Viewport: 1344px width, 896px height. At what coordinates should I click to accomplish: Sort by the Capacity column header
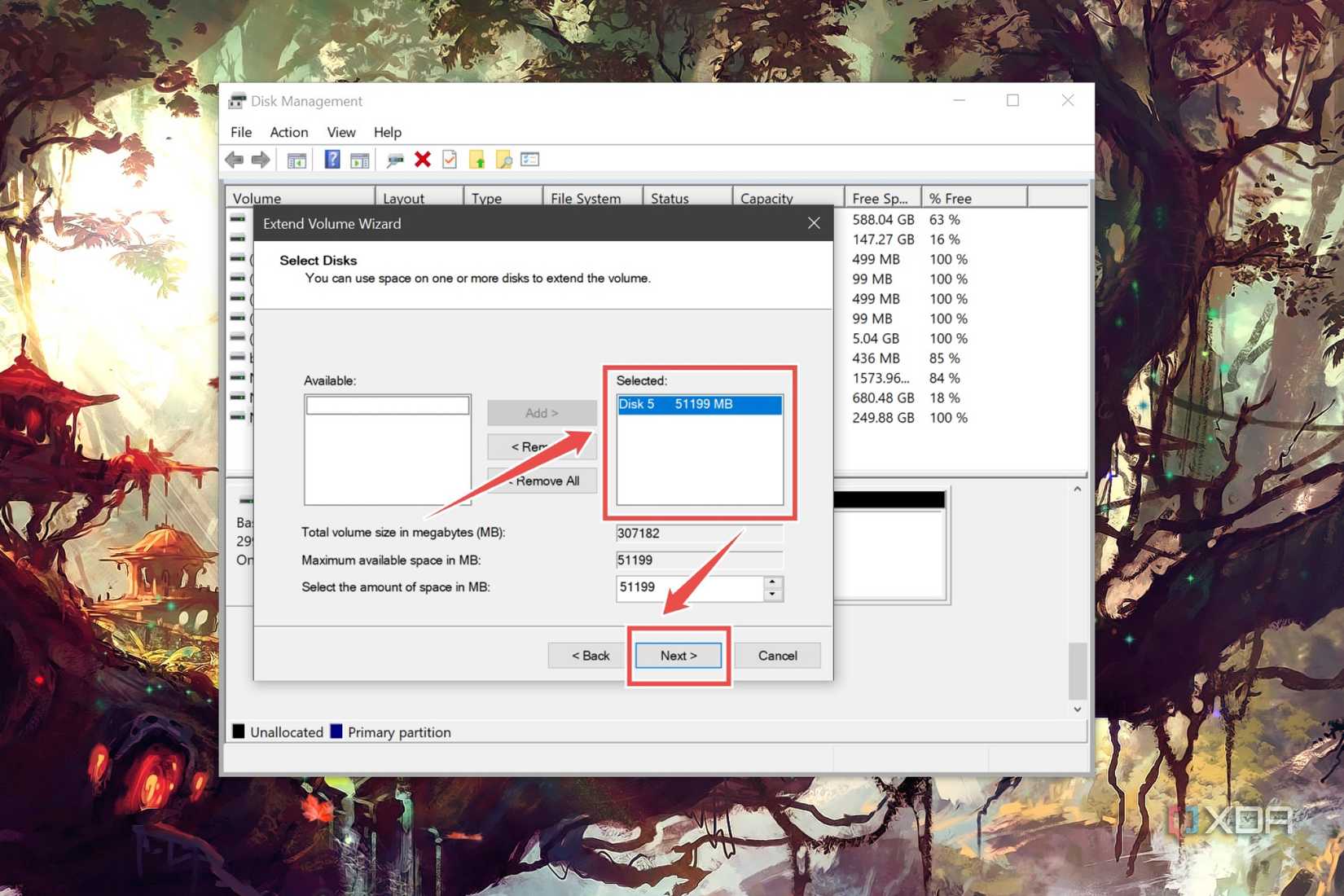(788, 198)
